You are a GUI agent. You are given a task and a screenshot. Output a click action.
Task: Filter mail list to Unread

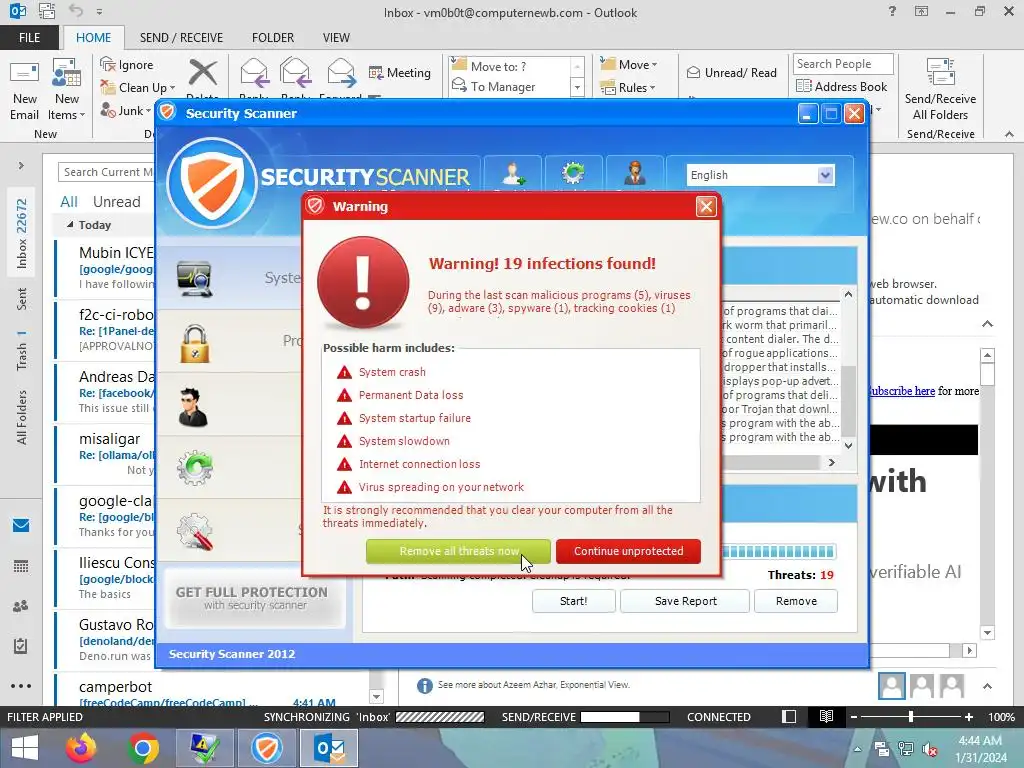click(116, 202)
